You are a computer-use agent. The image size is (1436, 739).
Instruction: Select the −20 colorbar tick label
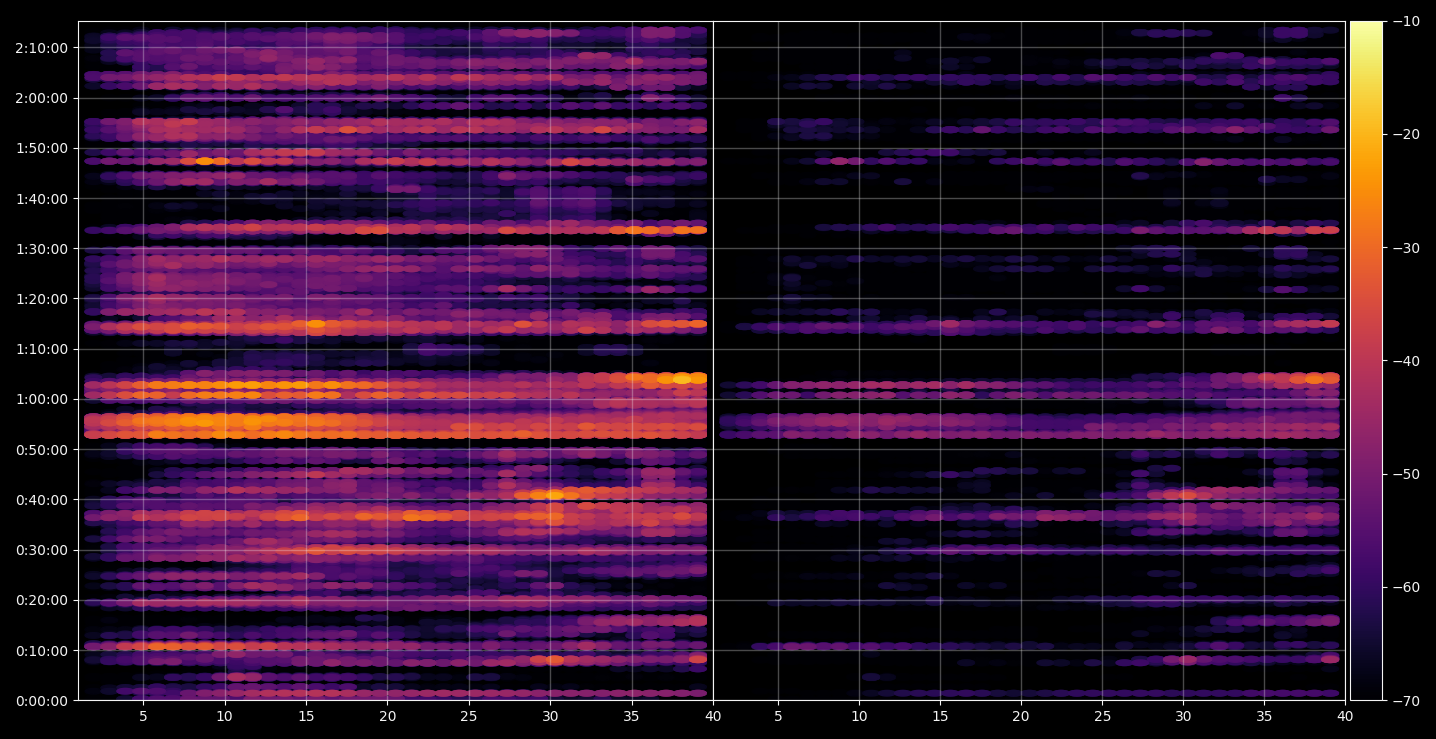(x=1405, y=135)
